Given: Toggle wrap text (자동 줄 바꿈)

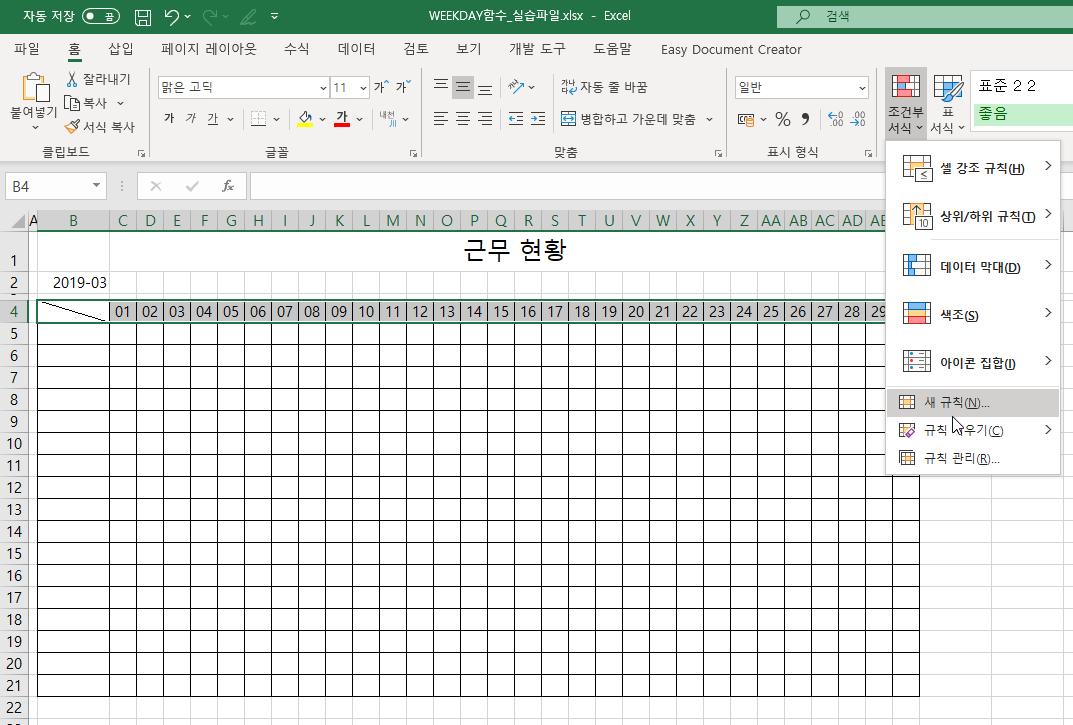Looking at the screenshot, I should [604, 87].
